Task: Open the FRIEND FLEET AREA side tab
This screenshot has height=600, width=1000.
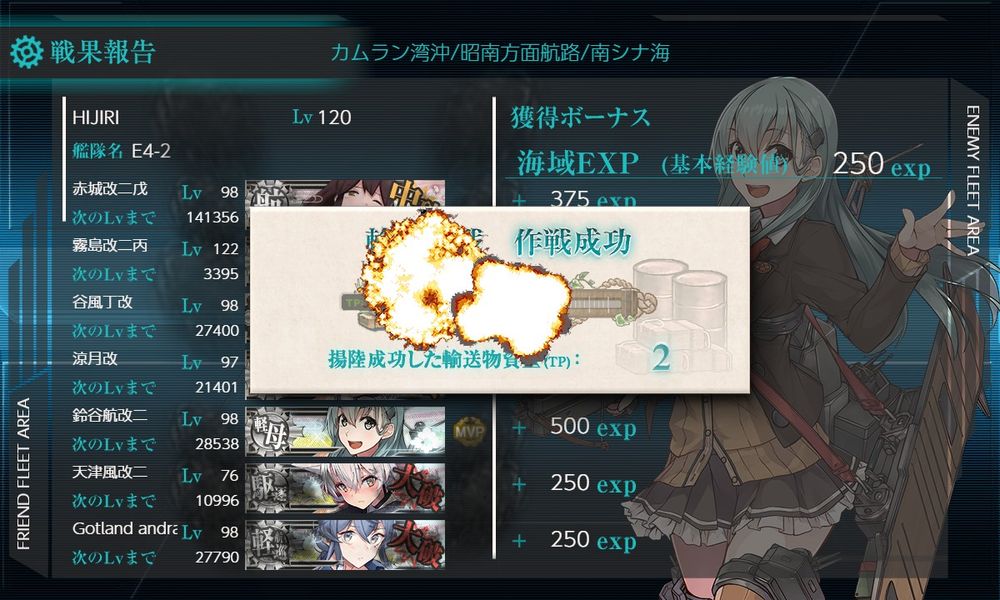Action: pyautogui.click(x=24, y=474)
